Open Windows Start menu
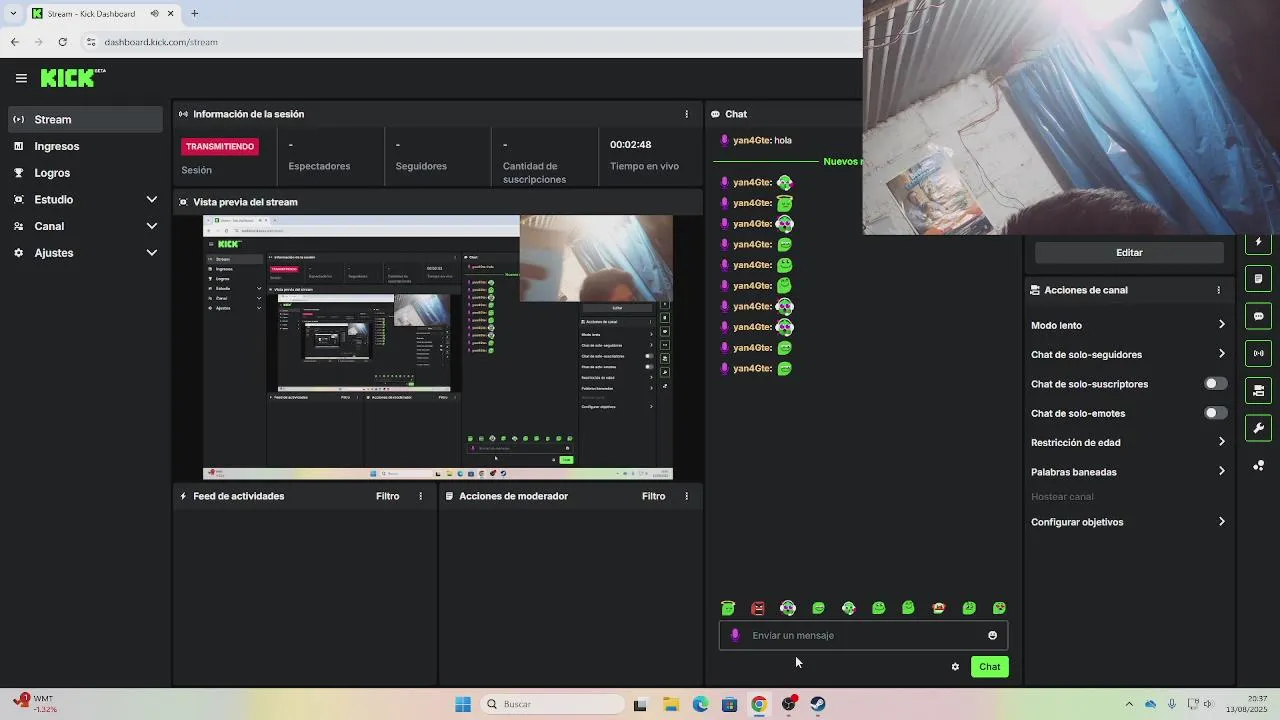Viewport: 1280px width, 720px height. coord(463,704)
